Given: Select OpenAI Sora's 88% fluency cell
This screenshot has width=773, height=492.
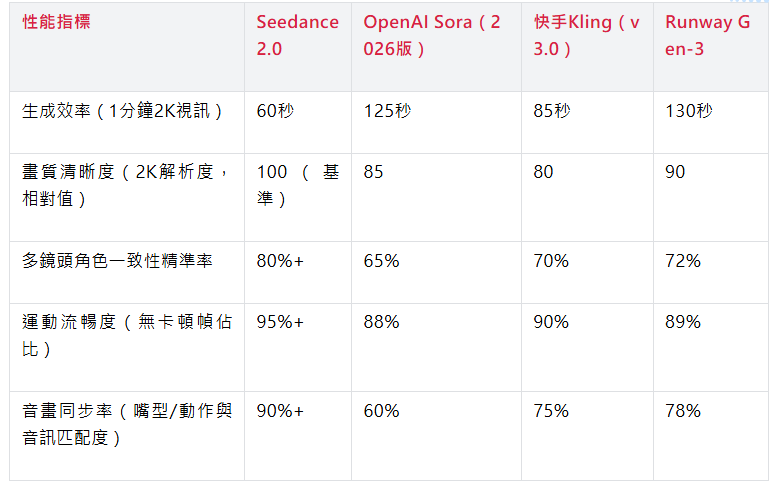Looking at the screenshot, I should tap(381, 322).
